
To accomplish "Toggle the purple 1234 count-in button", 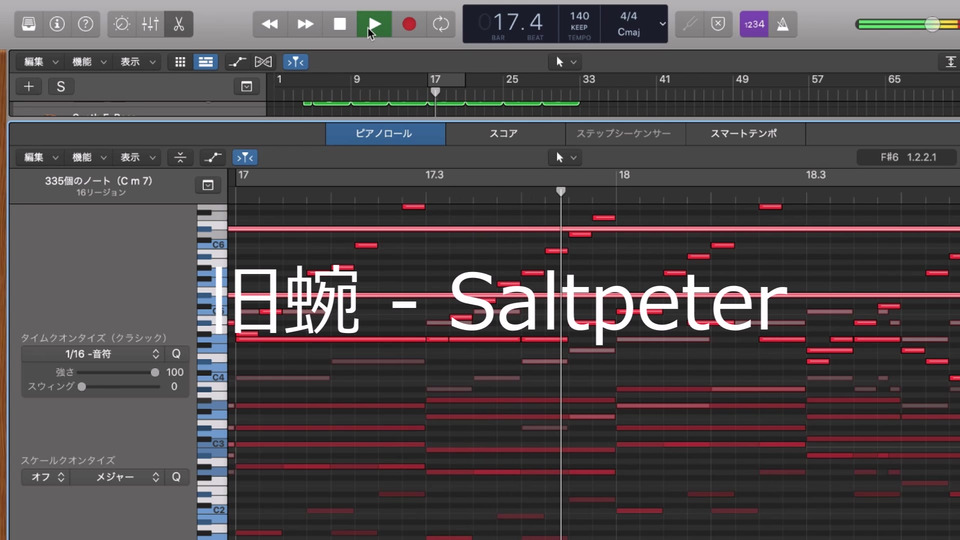I will coord(753,23).
